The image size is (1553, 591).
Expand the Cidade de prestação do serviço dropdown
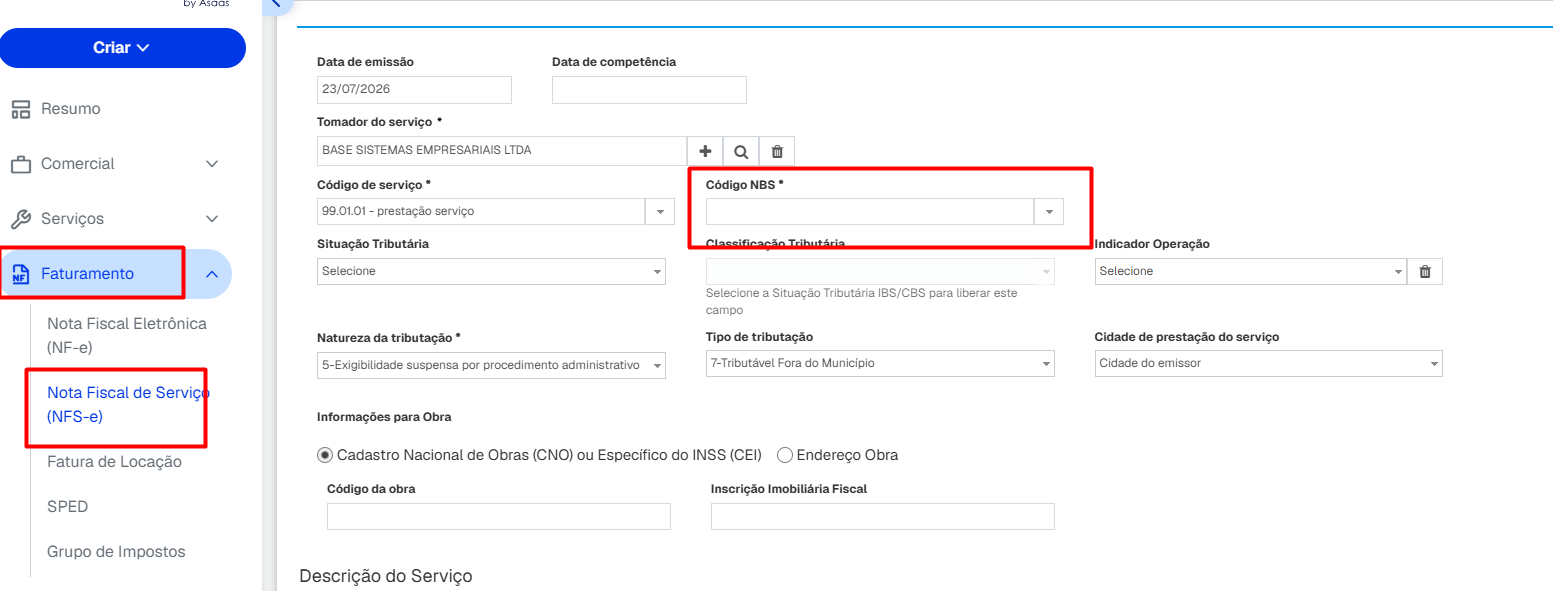[1268, 363]
